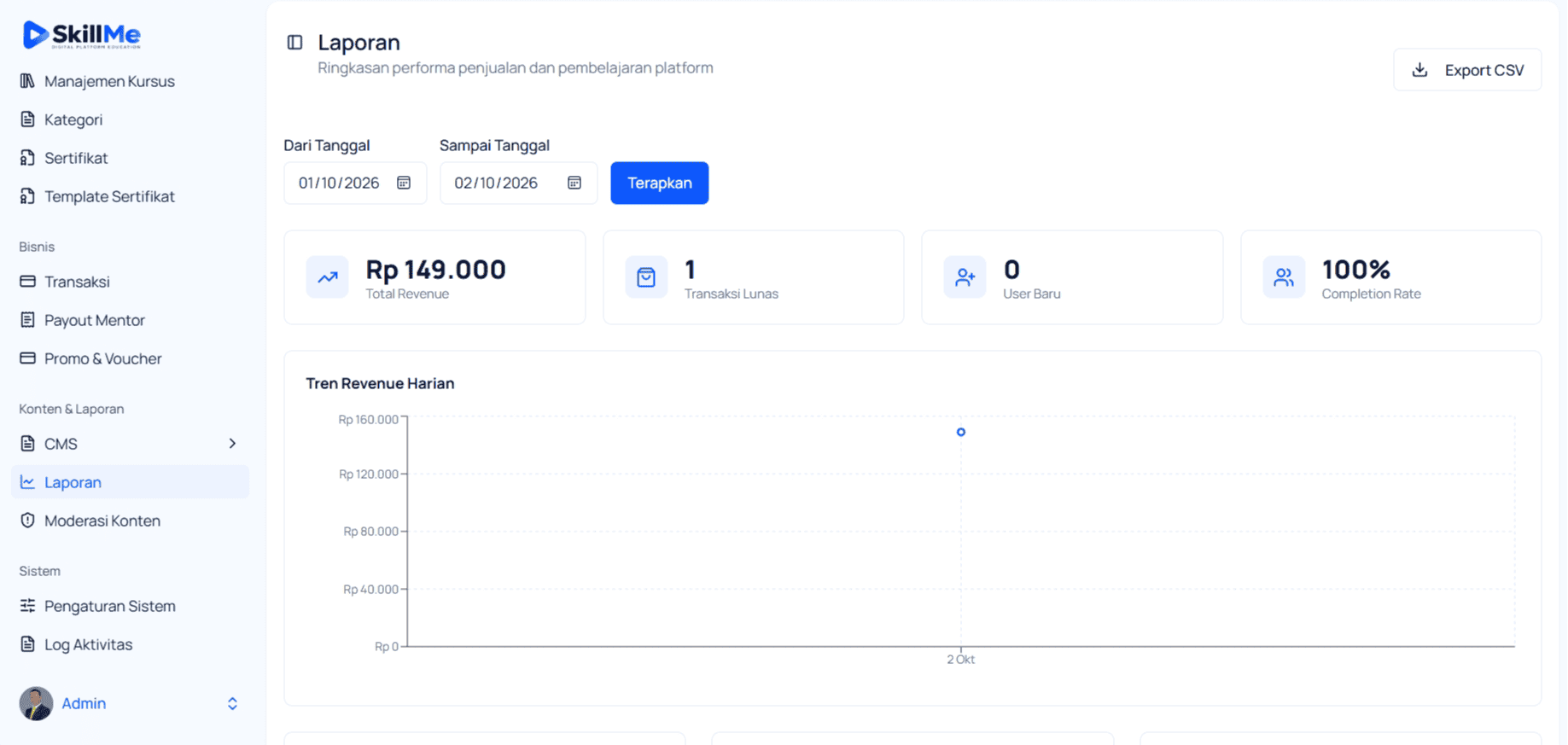Click the Log Aktivitas document icon
Image resolution: width=1568 pixels, height=745 pixels.
27,644
